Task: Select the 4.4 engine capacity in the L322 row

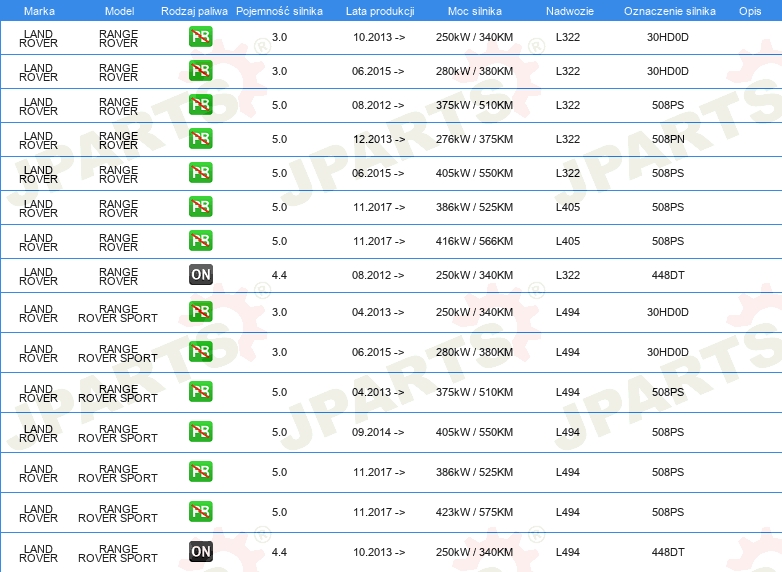Action: (x=279, y=275)
